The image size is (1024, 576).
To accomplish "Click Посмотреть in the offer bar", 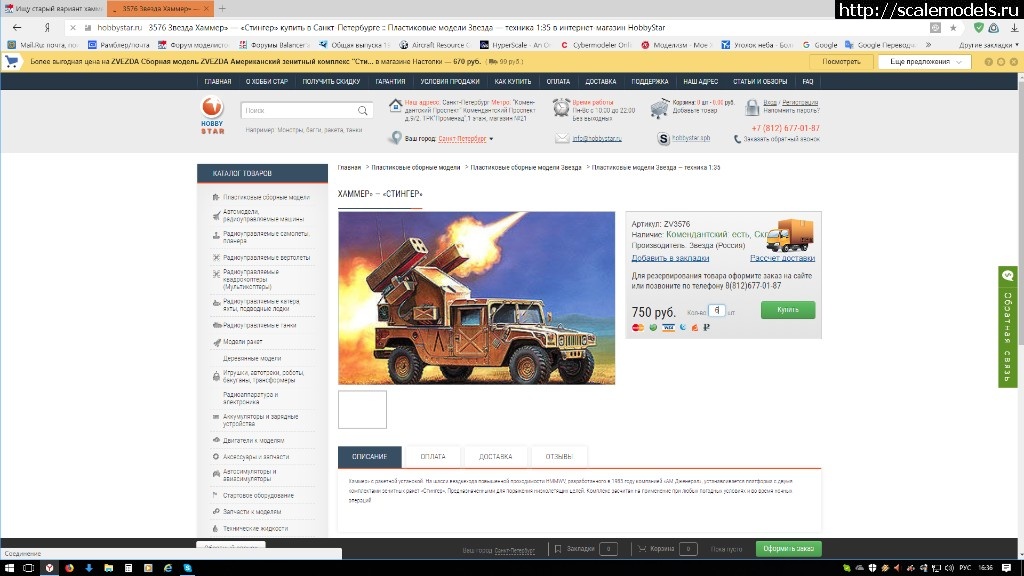I will click(841, 61).
